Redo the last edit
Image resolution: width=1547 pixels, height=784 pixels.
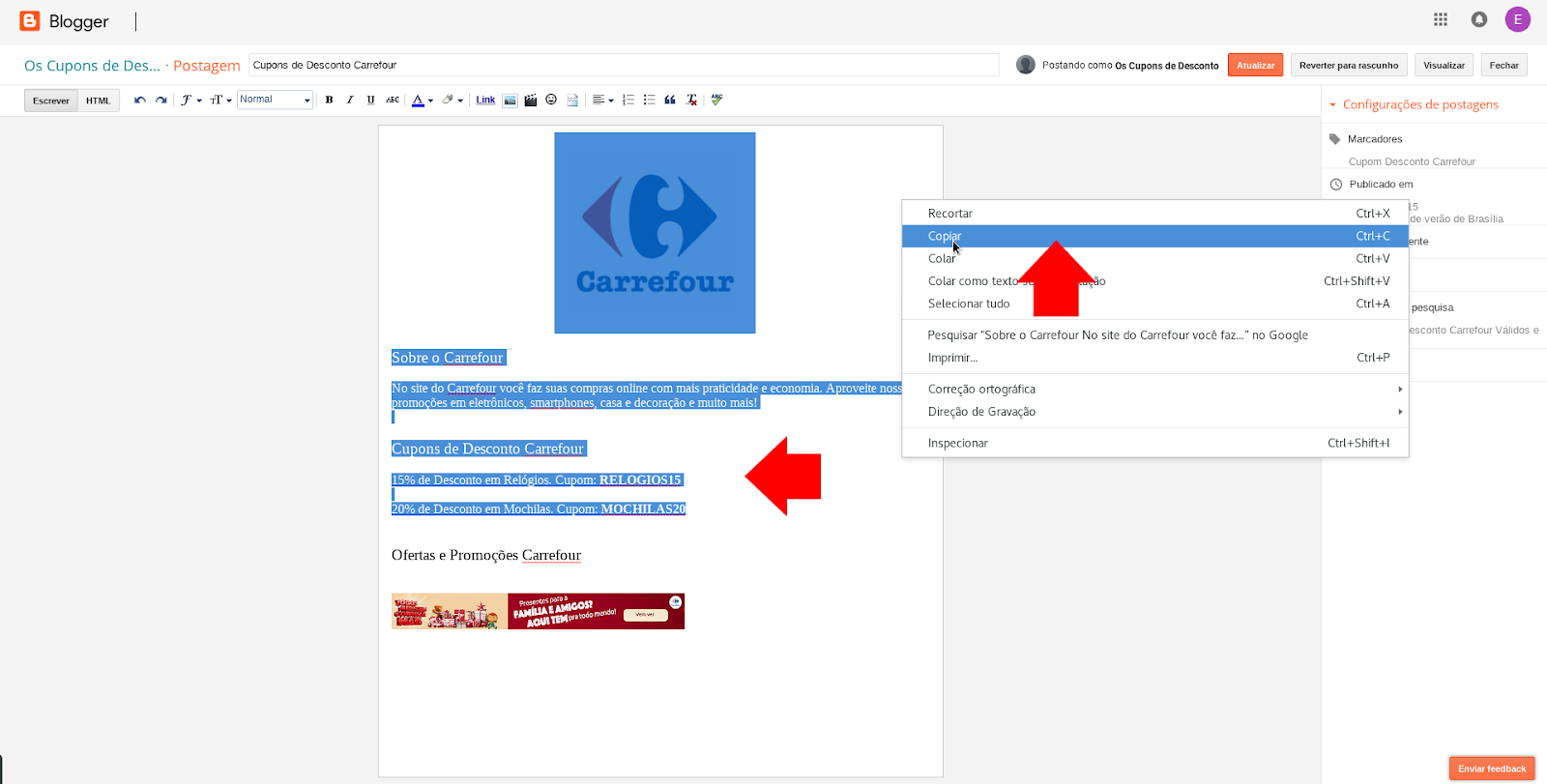click(x=161, y=100)
